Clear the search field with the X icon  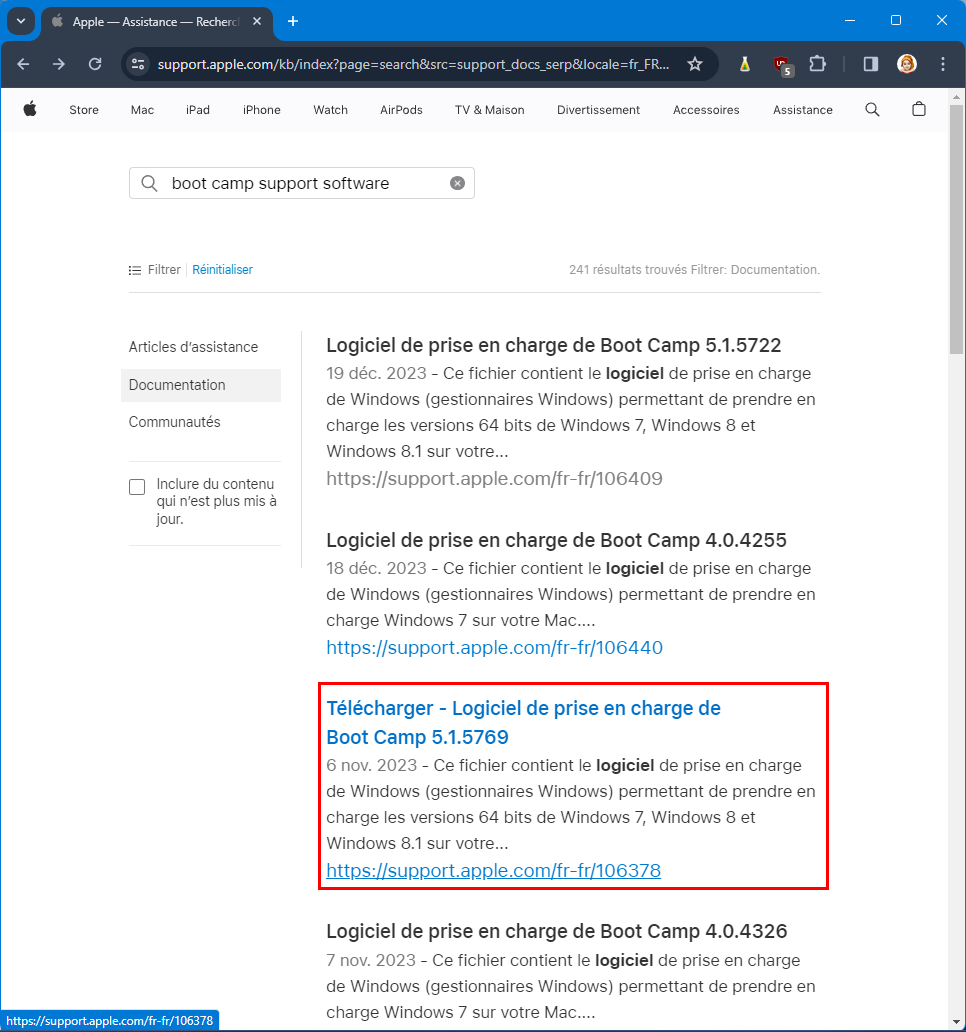457,183
